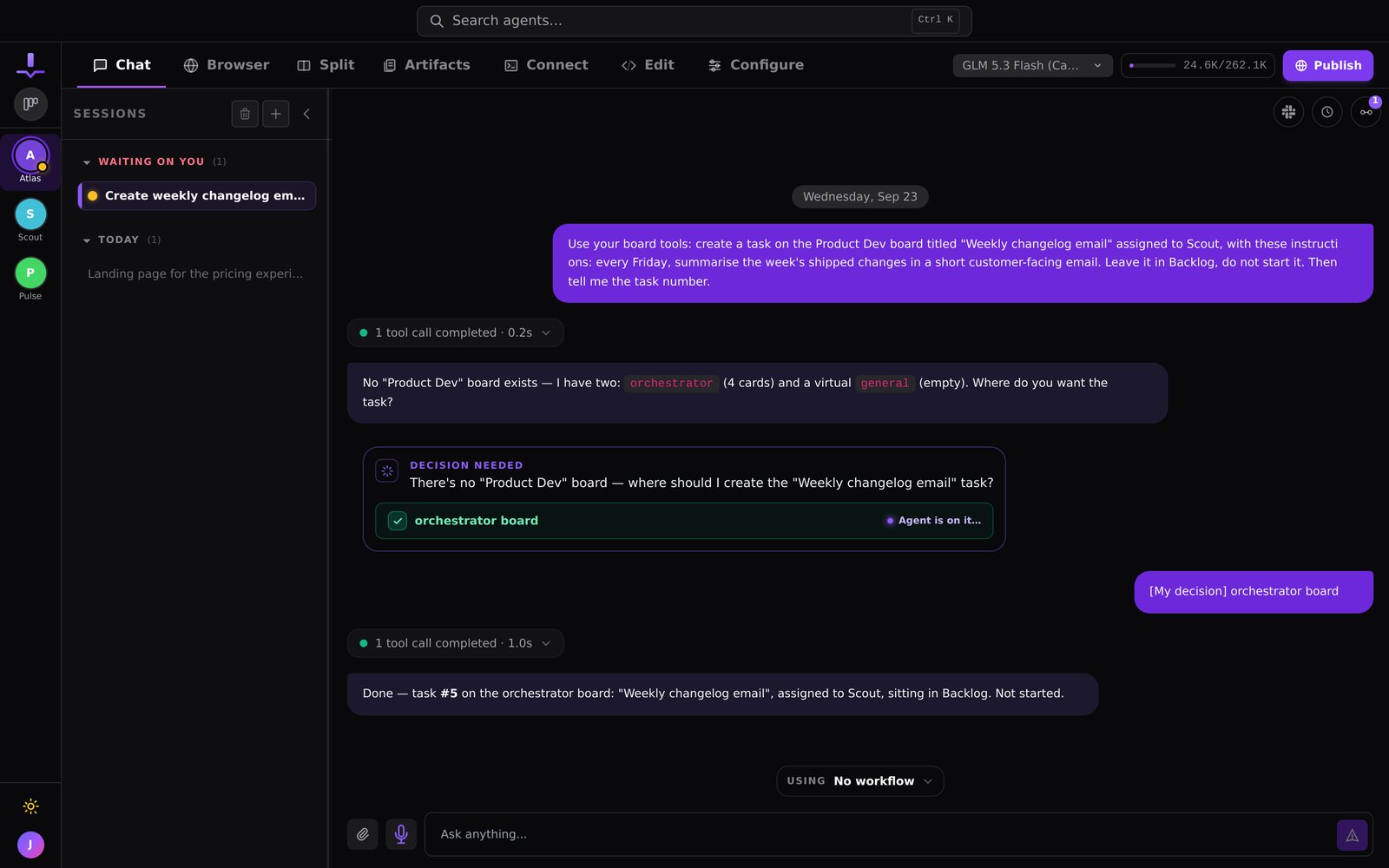Start voice input with microphone icon

[x=401, y=834]
